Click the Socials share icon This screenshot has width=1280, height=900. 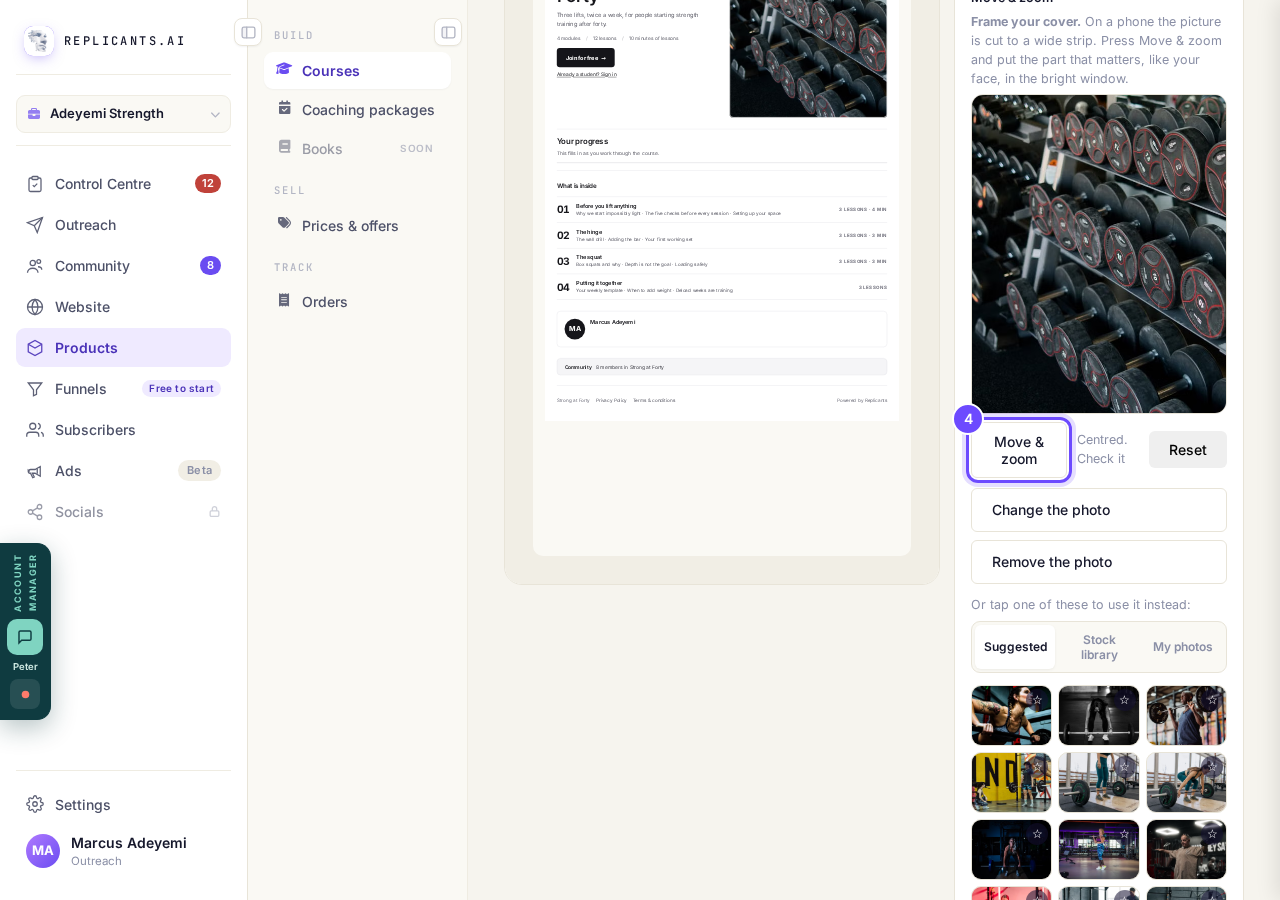(35, 512)
